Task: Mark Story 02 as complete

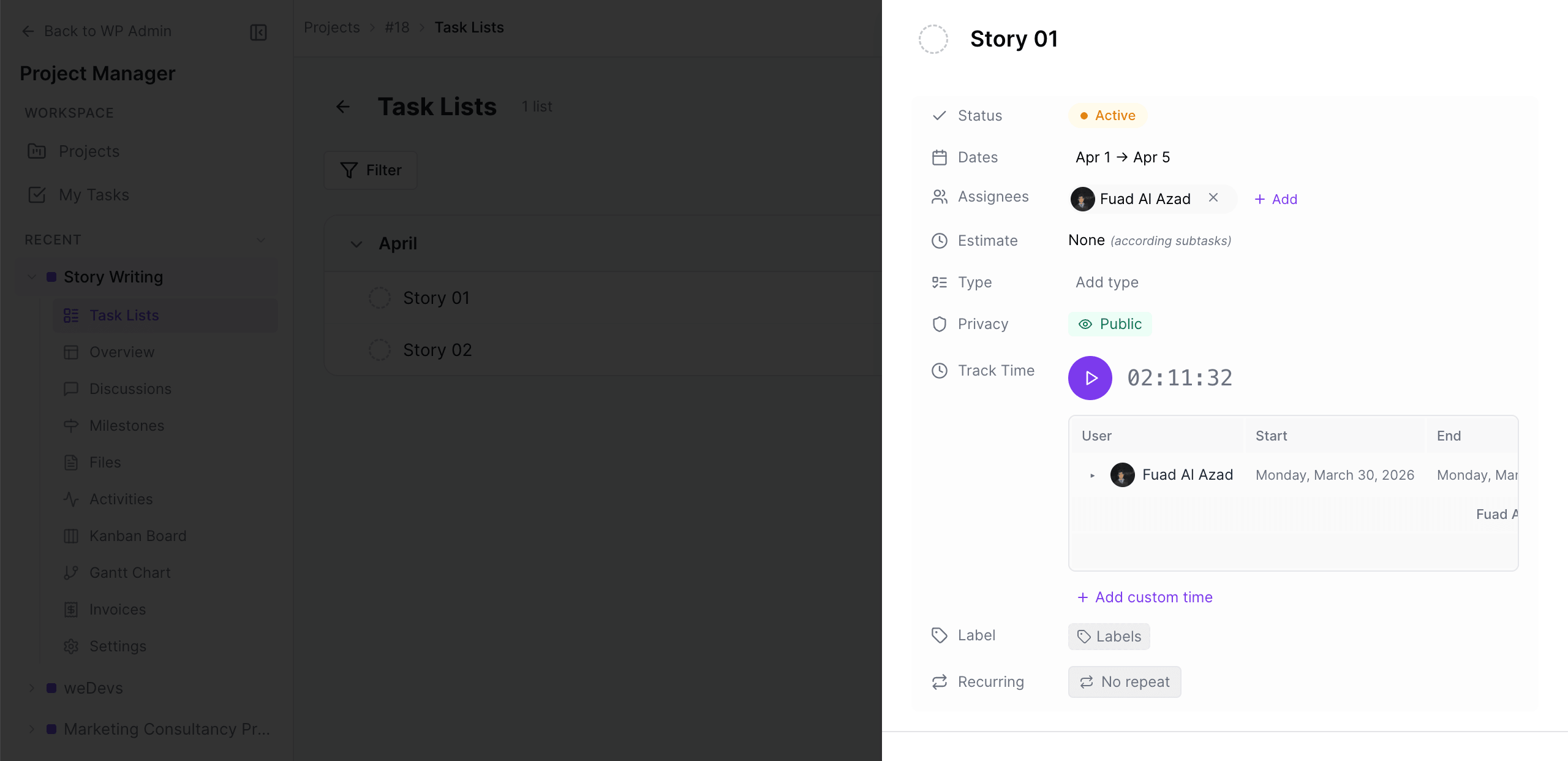Action: (x=380, y=349)
